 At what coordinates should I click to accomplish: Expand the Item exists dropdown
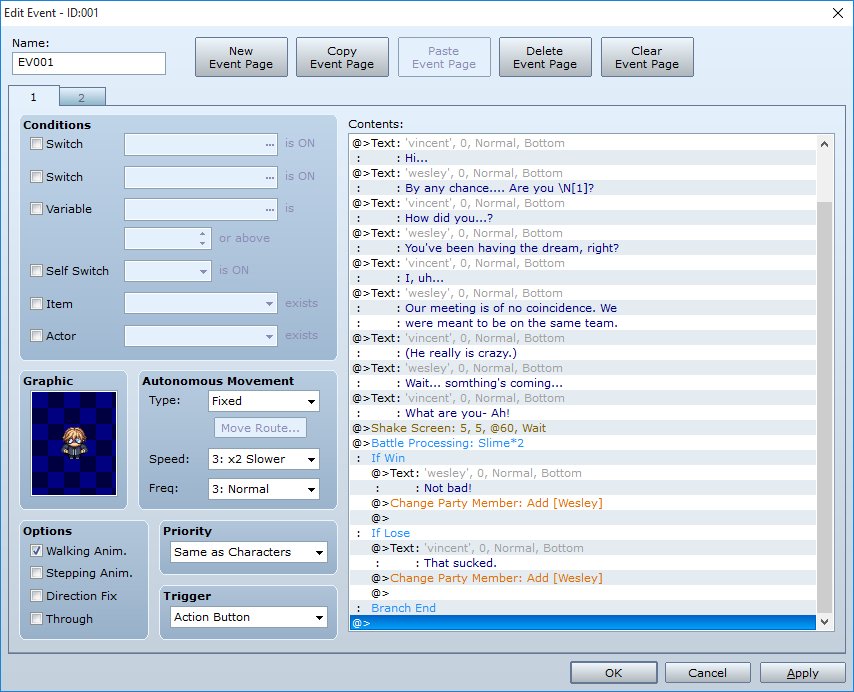pyautogui.click(x=201, y=303)
